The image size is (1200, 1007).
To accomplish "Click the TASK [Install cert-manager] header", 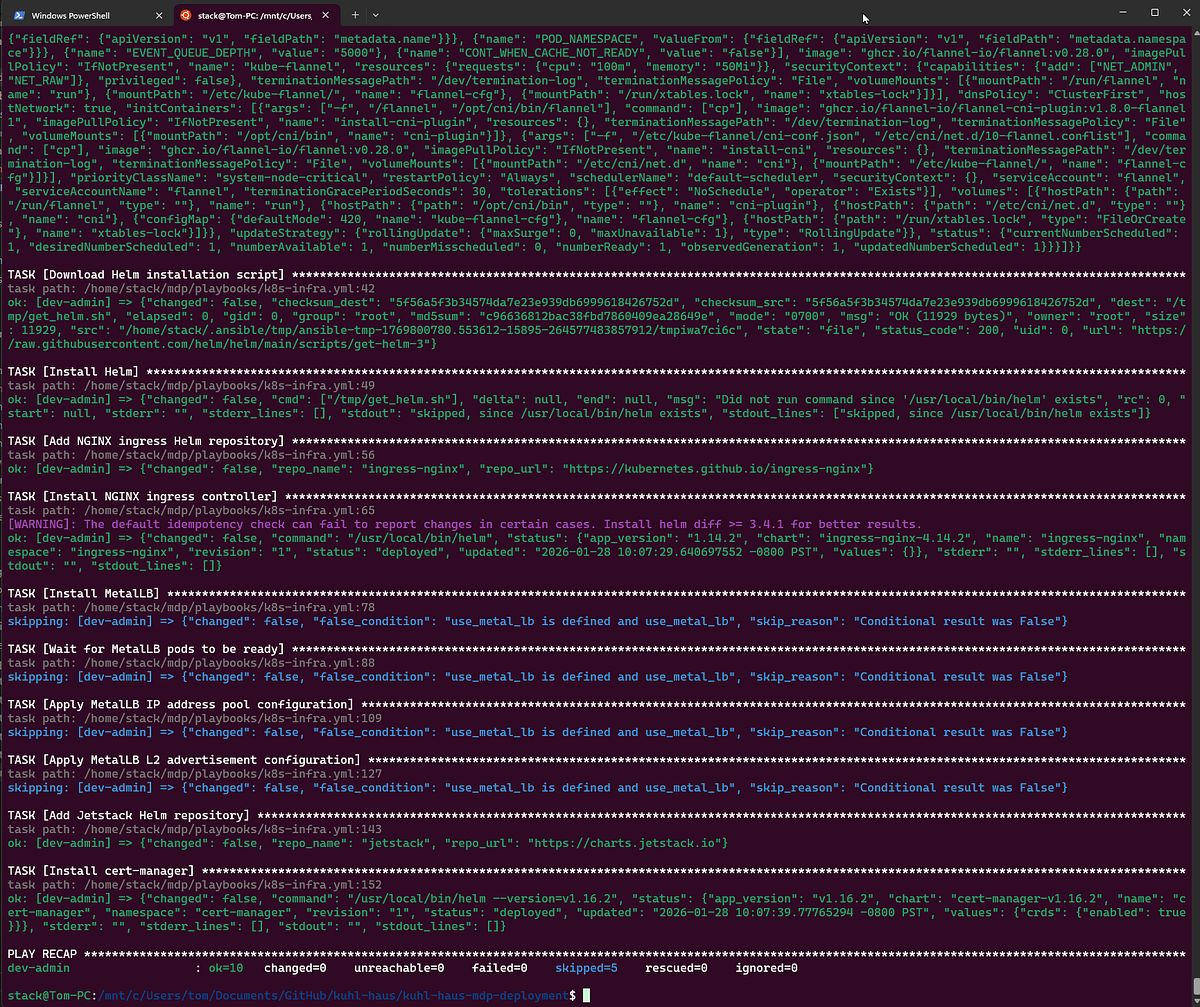I will 100,871.
